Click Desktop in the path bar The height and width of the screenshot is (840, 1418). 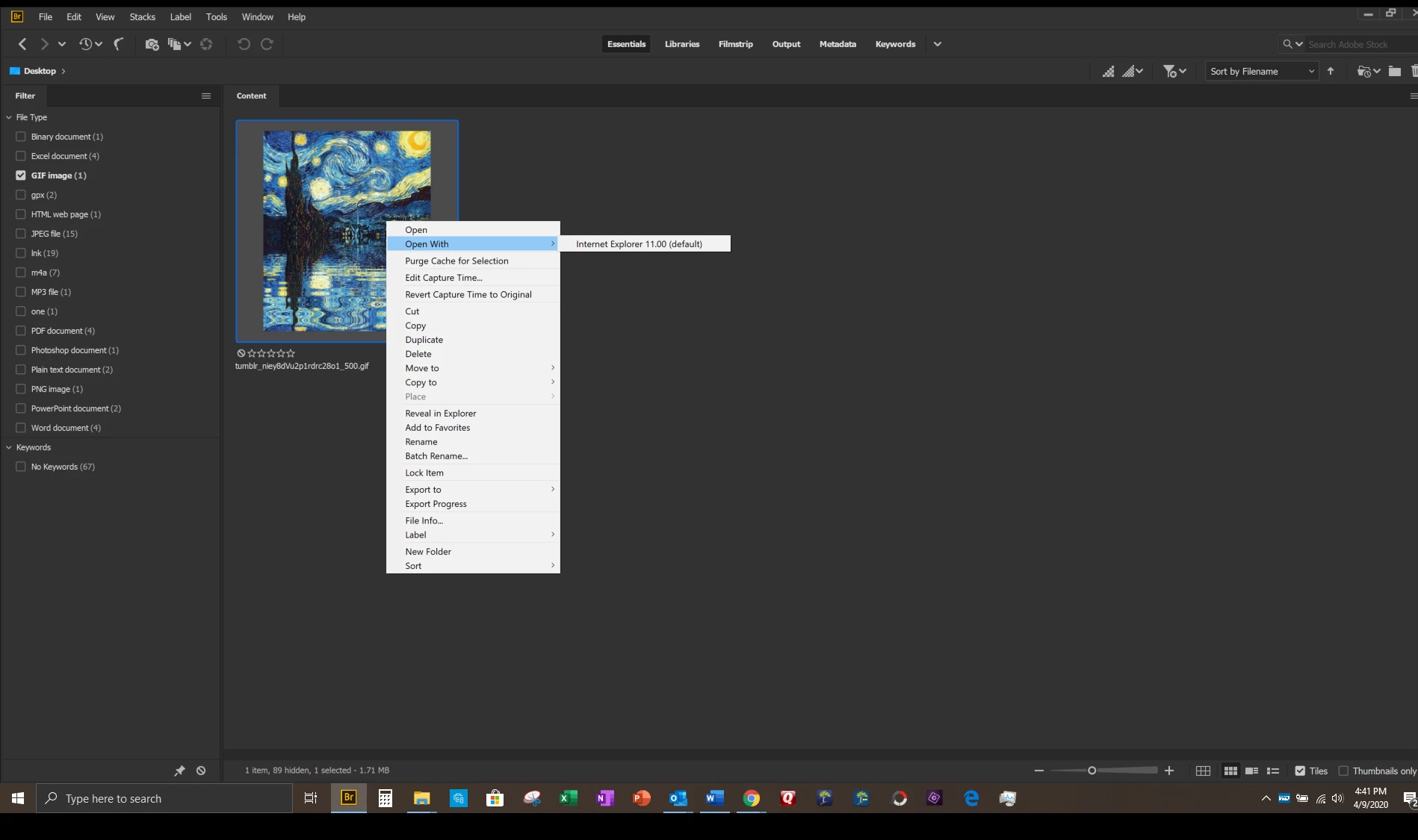40,71
